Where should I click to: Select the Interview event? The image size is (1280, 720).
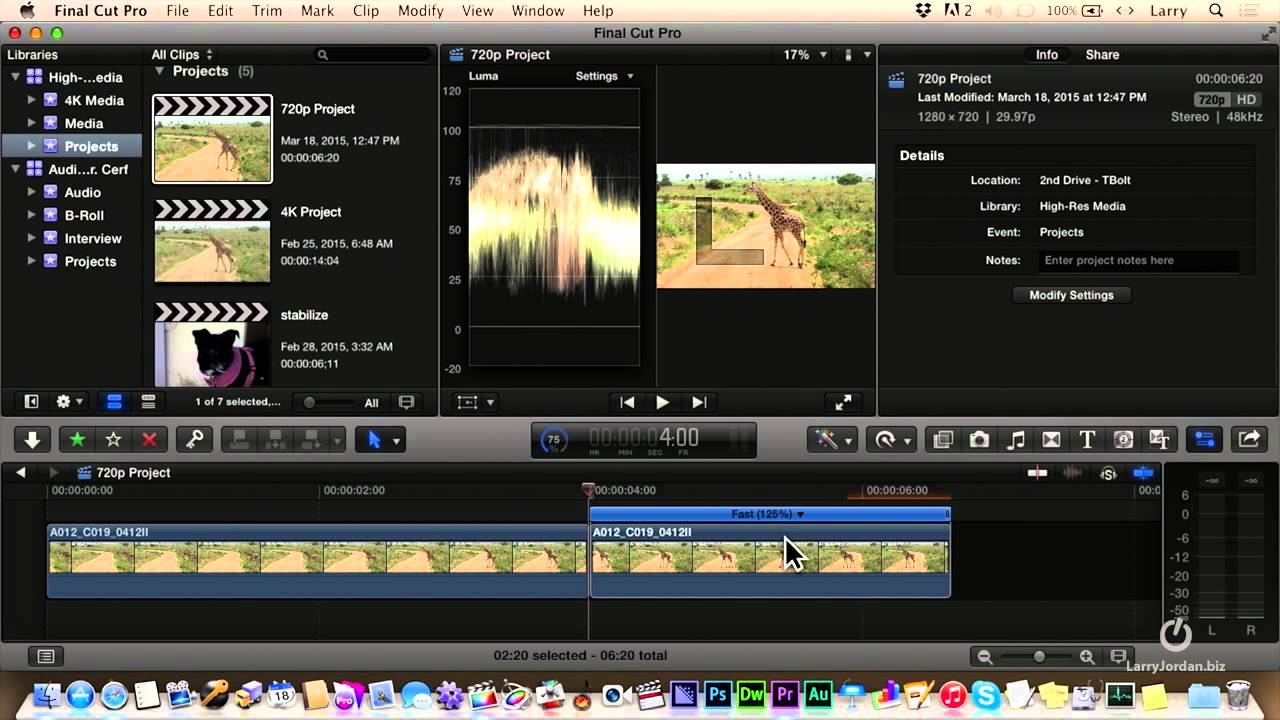click(x=93, y=238)
